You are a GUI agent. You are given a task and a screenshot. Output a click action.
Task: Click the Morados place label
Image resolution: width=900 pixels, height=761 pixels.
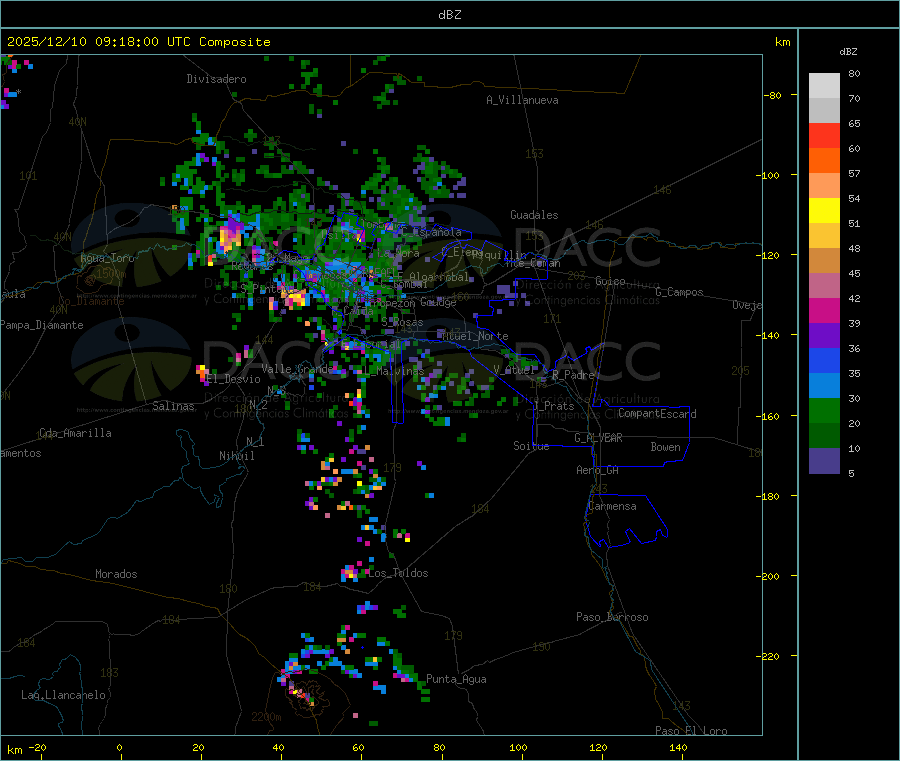click(116, 574)
